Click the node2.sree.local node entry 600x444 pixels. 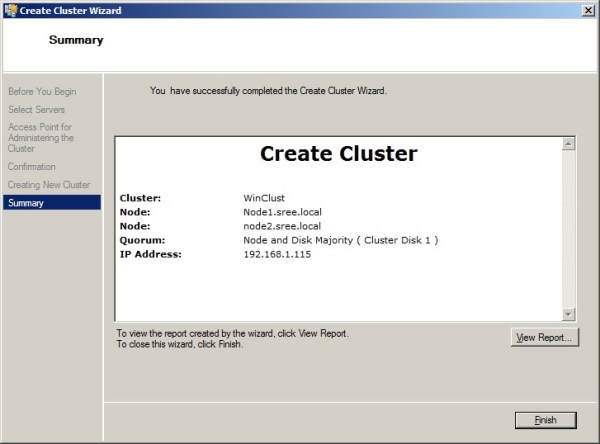pyautogui.click(x=282, y=226)
